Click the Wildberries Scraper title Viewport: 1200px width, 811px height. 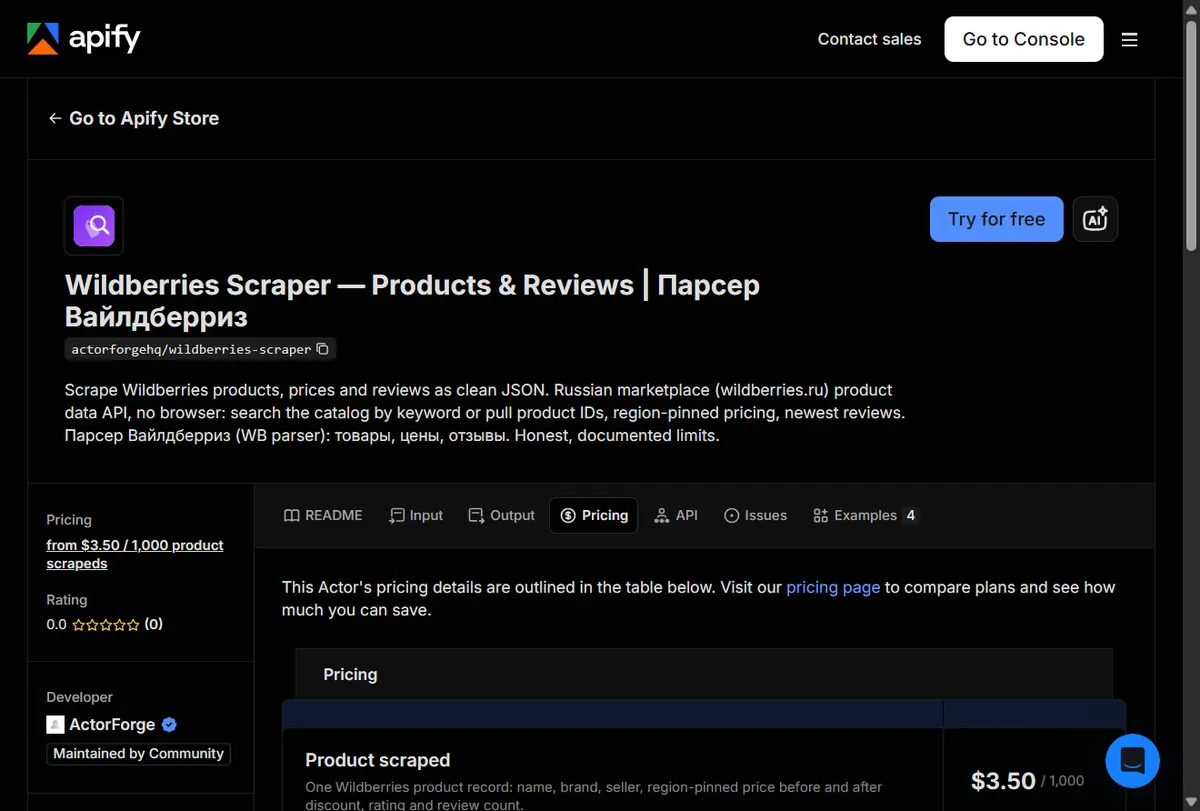pyautogui.click(x=412, y=301)
